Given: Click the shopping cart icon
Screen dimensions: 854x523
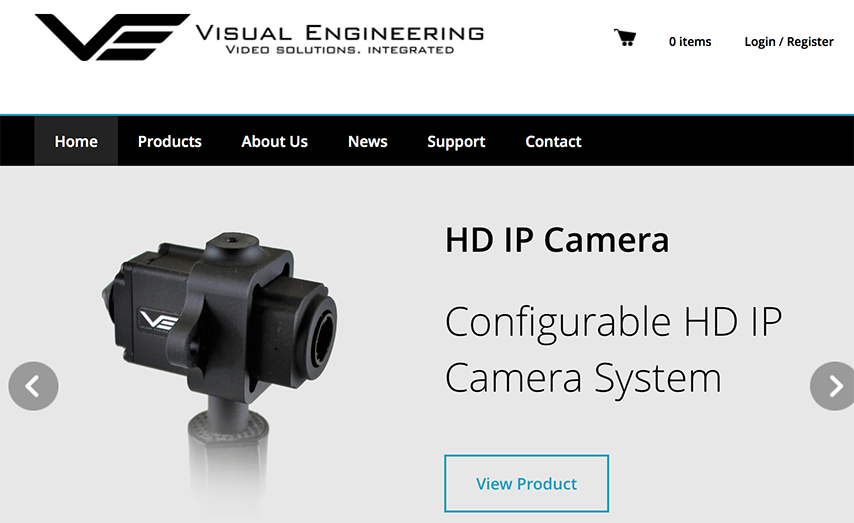Looking at the screenshot, I should click(x=625, y=38).
